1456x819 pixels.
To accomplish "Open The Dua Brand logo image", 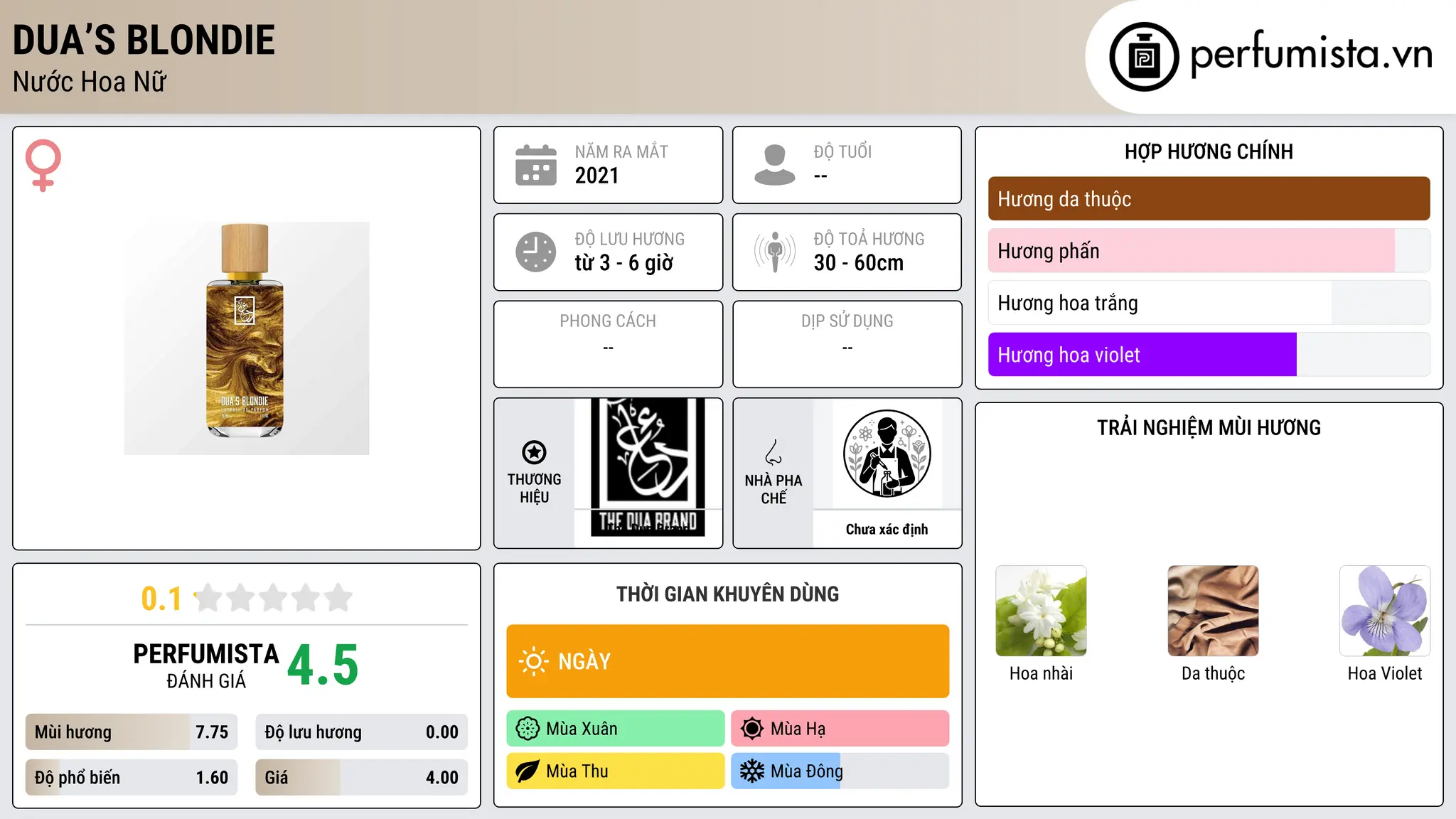I will point(648,467).
